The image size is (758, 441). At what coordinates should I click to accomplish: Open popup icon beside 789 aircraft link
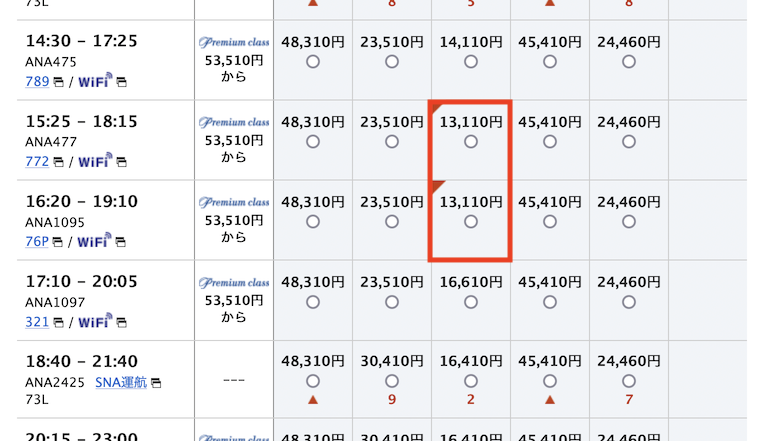(58, 82)
